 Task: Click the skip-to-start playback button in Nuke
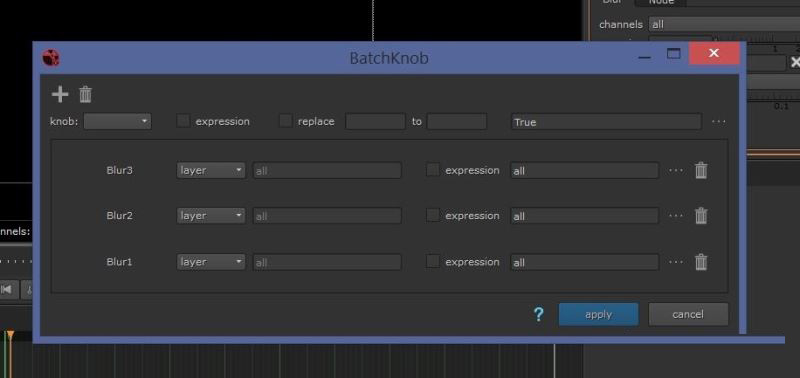(7, 289)
